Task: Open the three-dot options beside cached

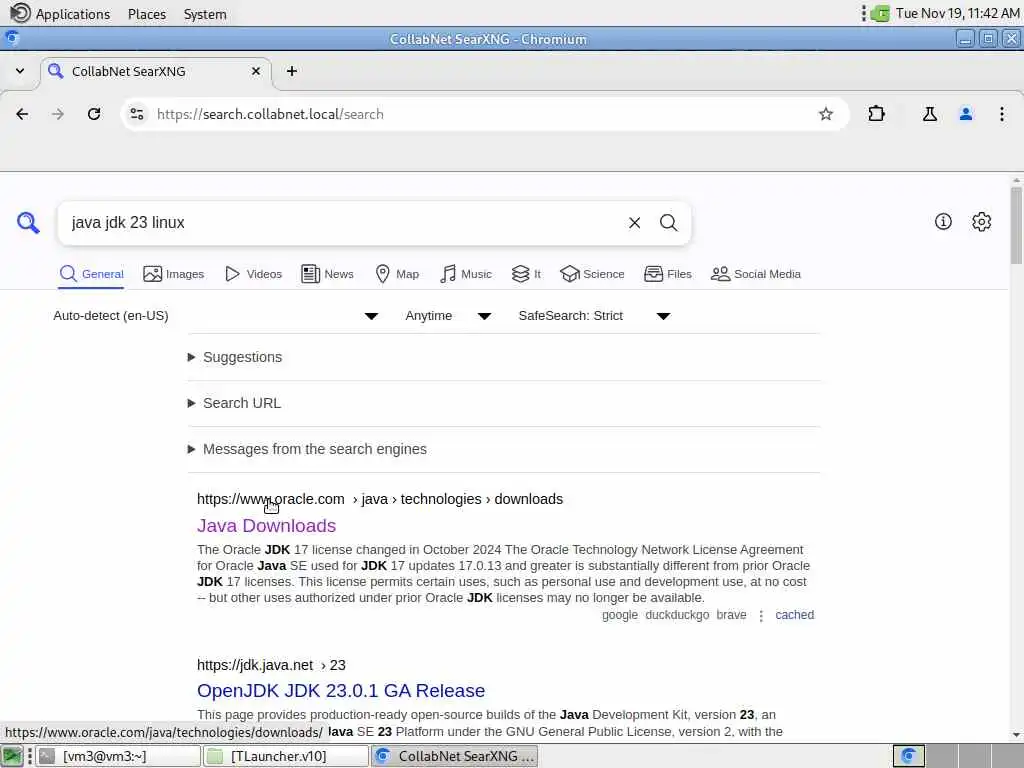Action: point(761,616)
